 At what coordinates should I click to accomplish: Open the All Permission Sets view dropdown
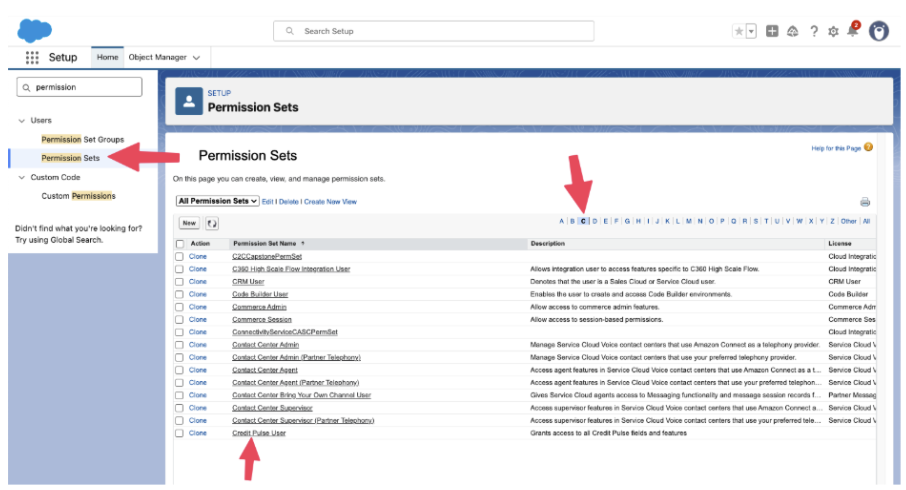pos(217,201)
